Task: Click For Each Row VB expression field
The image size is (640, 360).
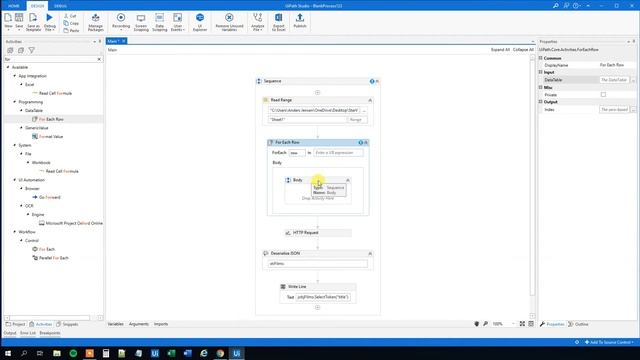Action: pyautogui.click(x=338, y=153)
